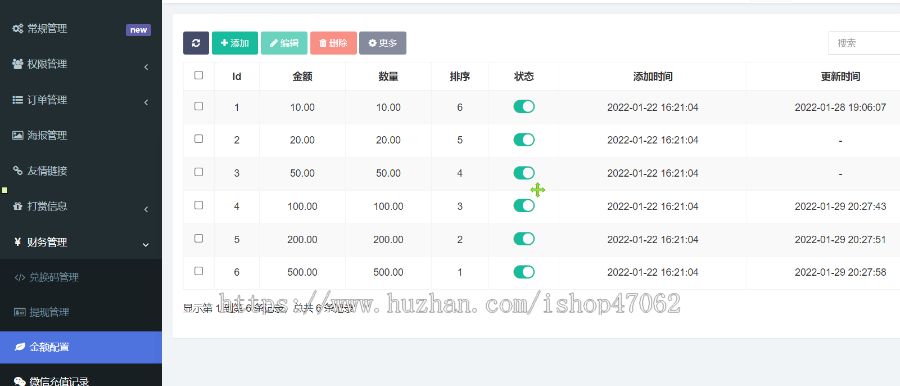
Task: Click update time 2022-01-29 20:27:43
Action: pos(840,206)
